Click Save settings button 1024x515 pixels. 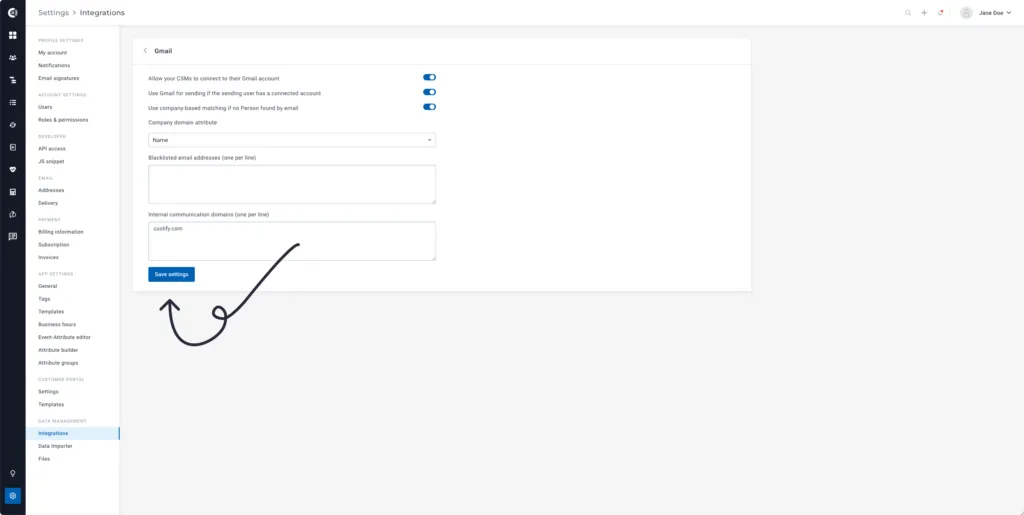point(171,274)
